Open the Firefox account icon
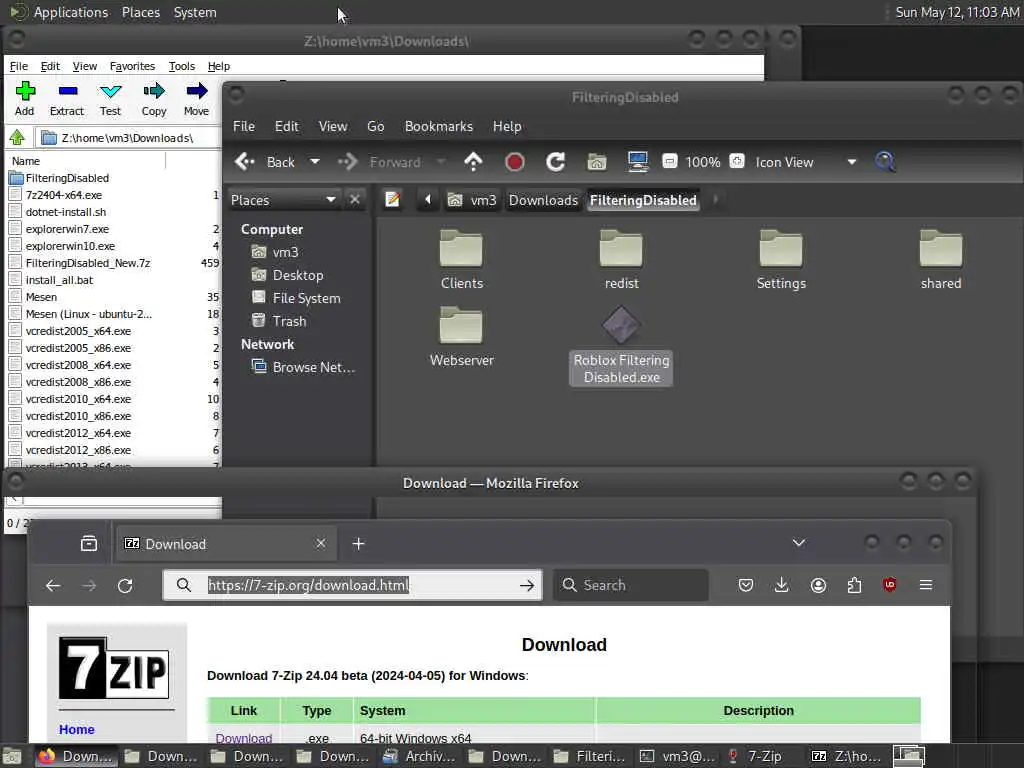Image resolution: width=1024 pixels, height=768 pixels. coord(818,585)
